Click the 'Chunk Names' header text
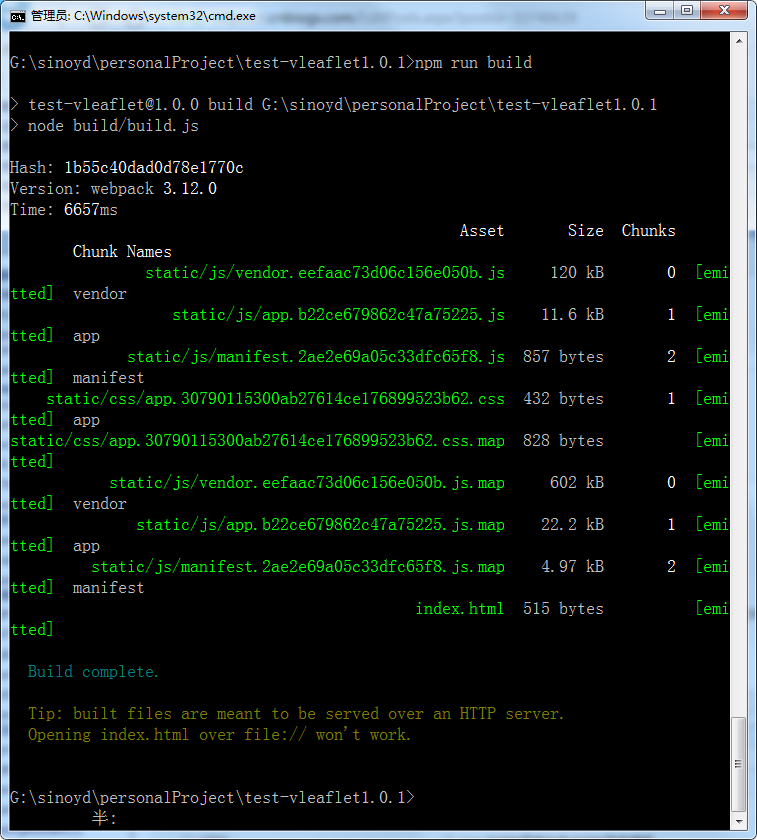Viewport: 757px width, 840px height. tap(122, 252)
